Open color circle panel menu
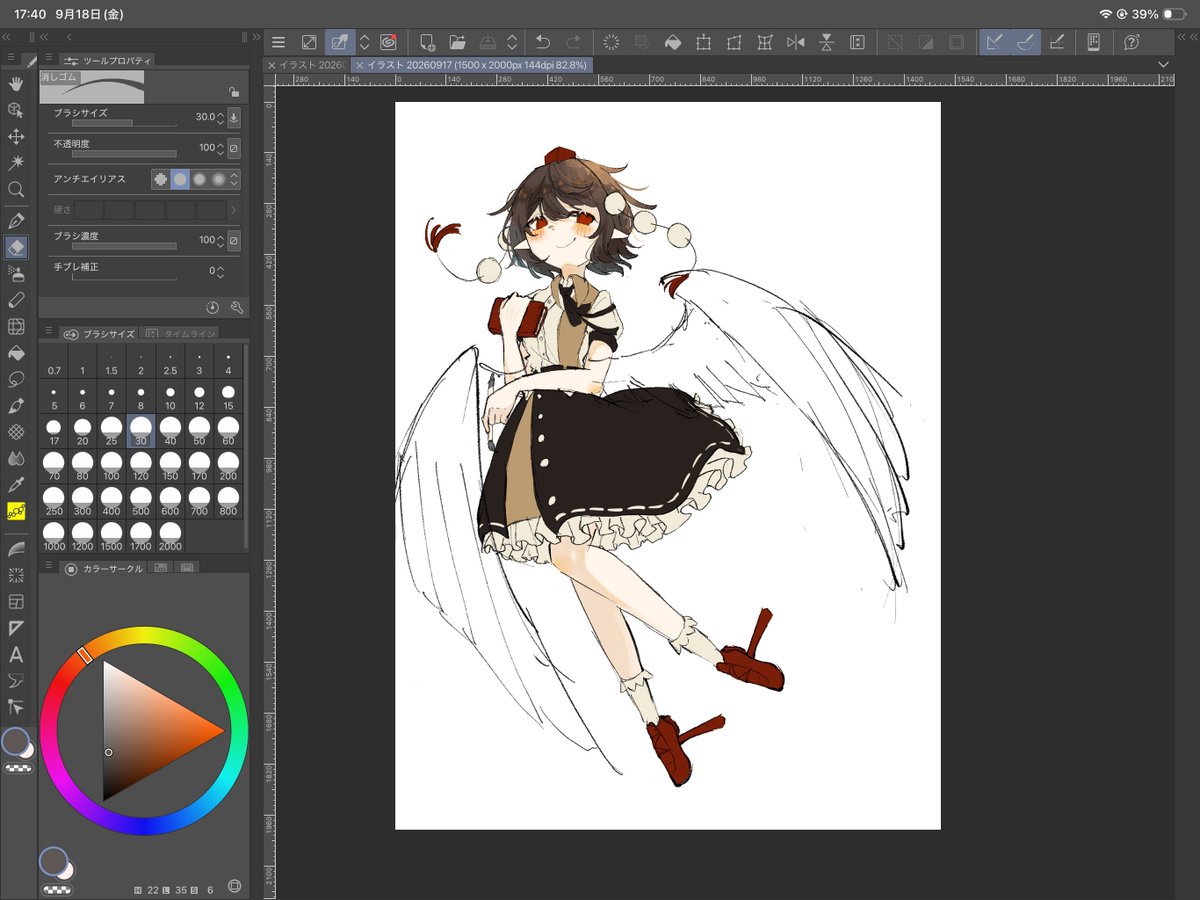Screen dimensions: 1200x900 [48, 563]
